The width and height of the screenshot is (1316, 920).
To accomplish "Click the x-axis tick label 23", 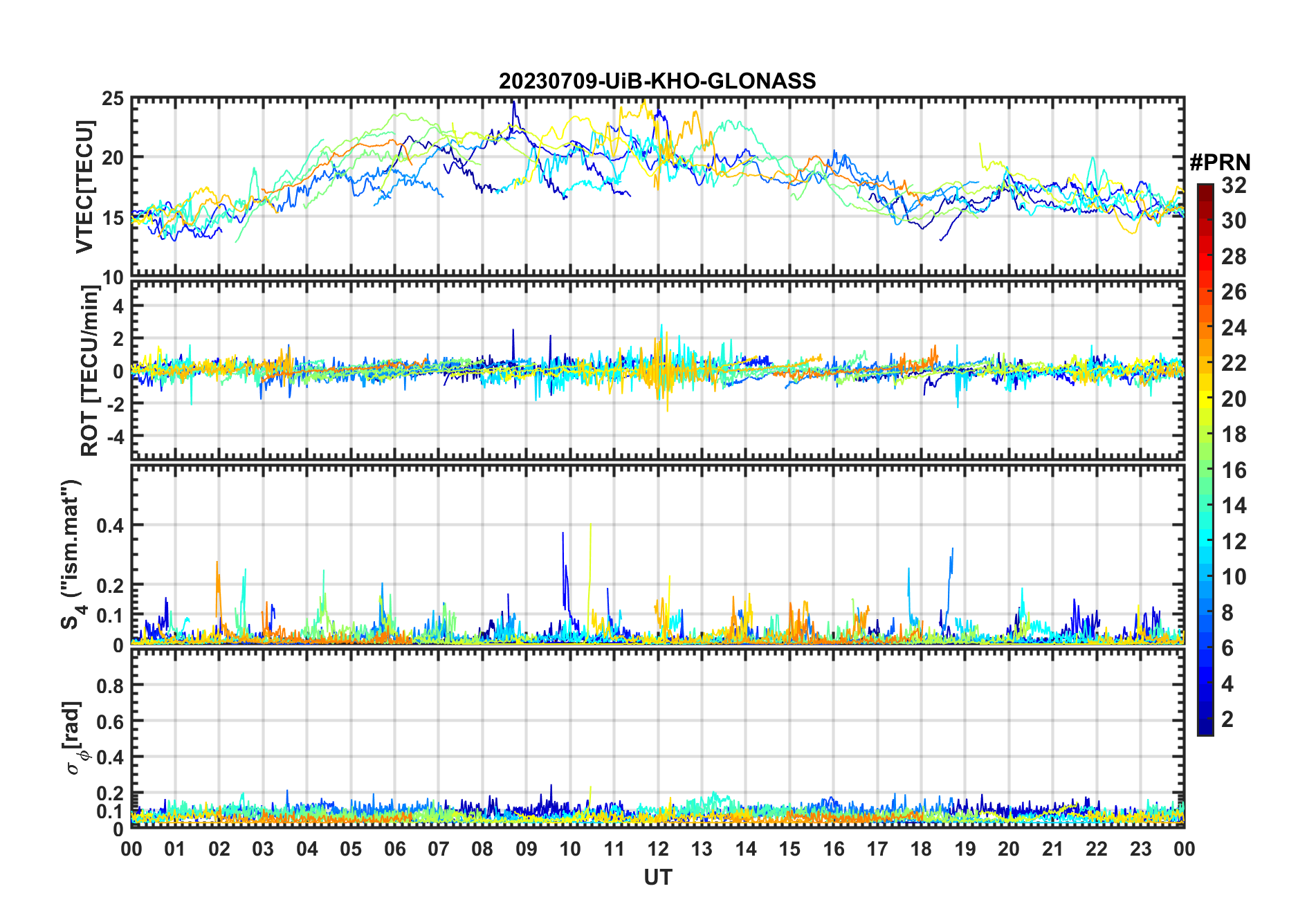I will click(1140, 849).
